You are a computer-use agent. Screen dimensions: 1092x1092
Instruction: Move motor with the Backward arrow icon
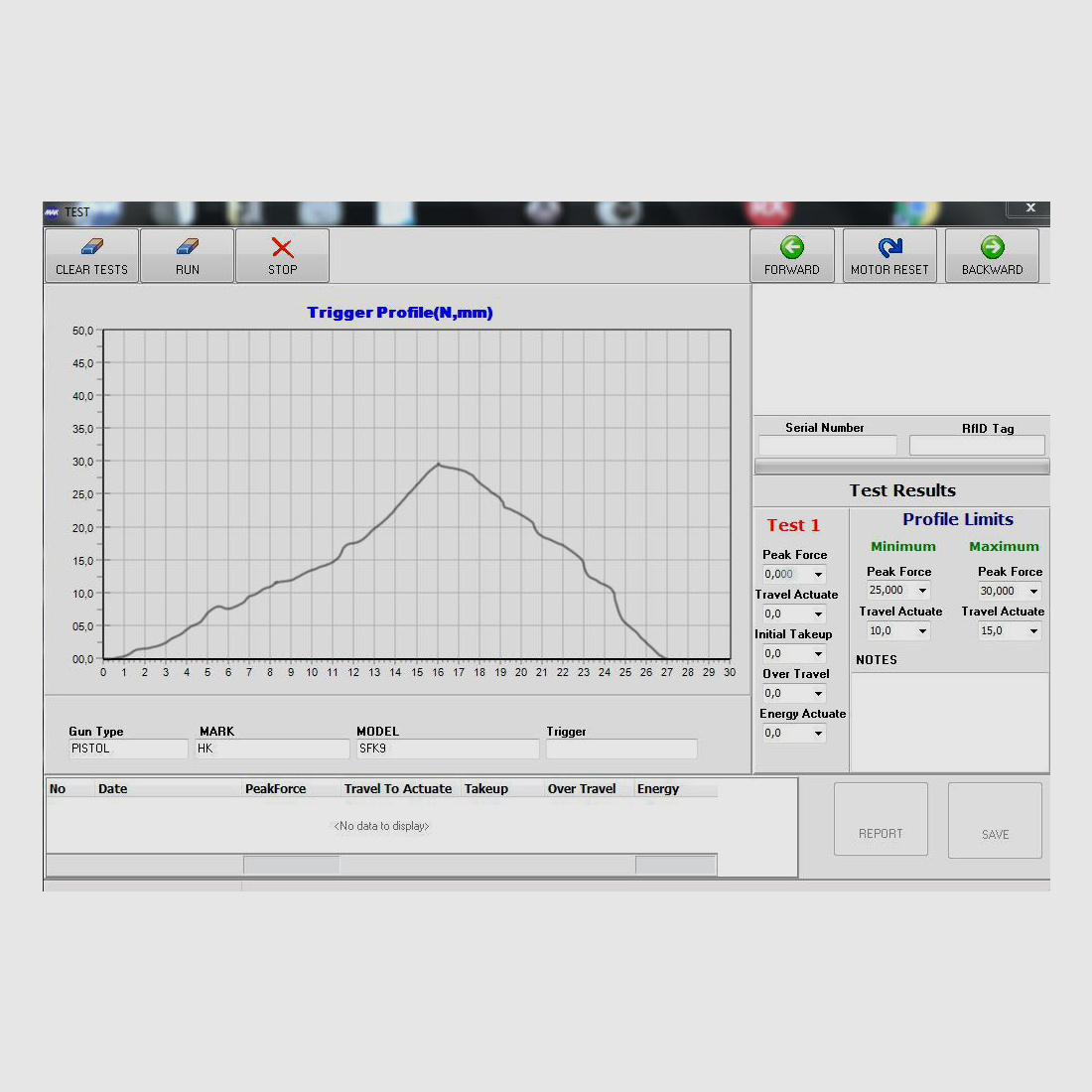tap(992, 247)
